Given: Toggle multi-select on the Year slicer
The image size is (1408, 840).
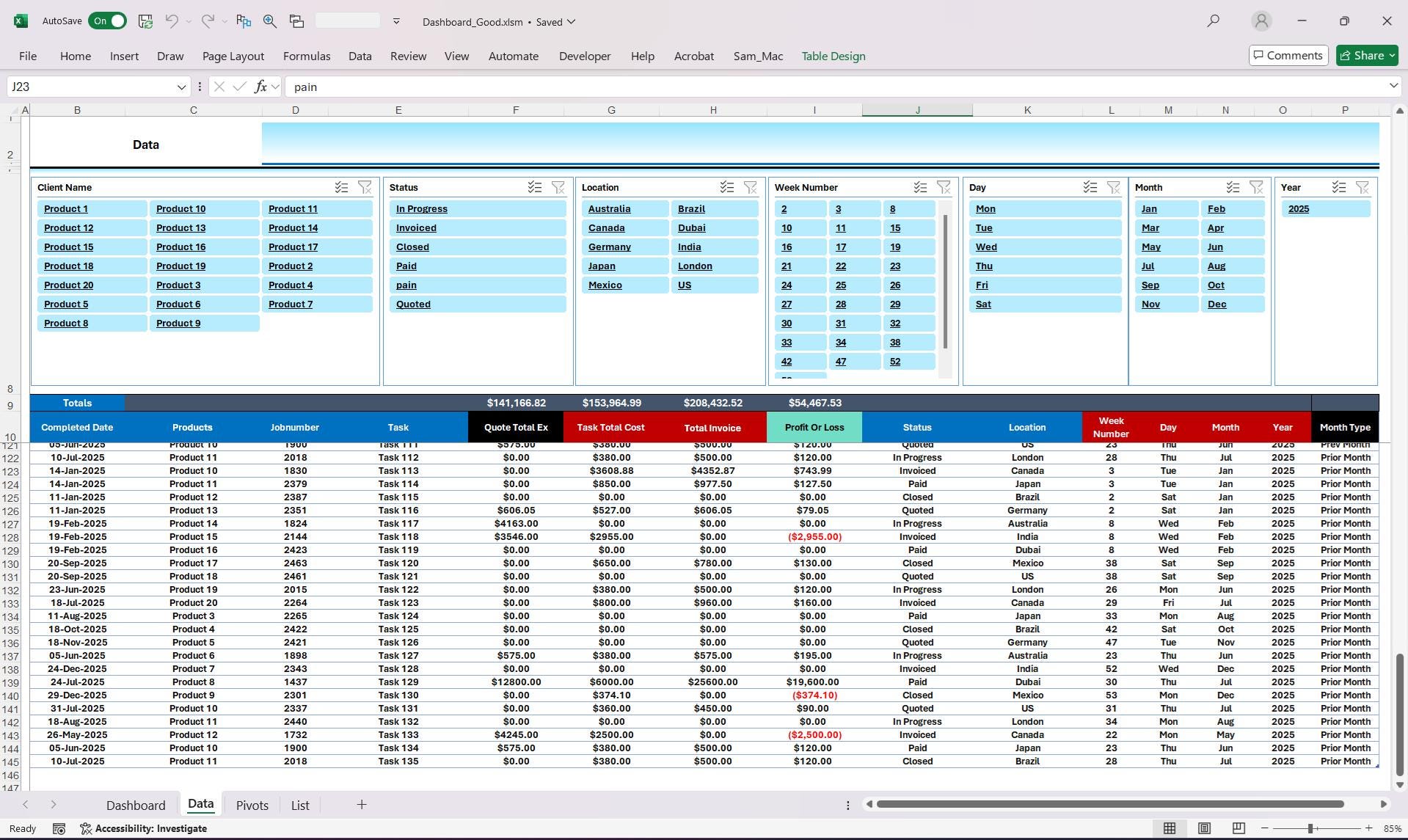Looking at the screenshot, I should [1339, 188].
